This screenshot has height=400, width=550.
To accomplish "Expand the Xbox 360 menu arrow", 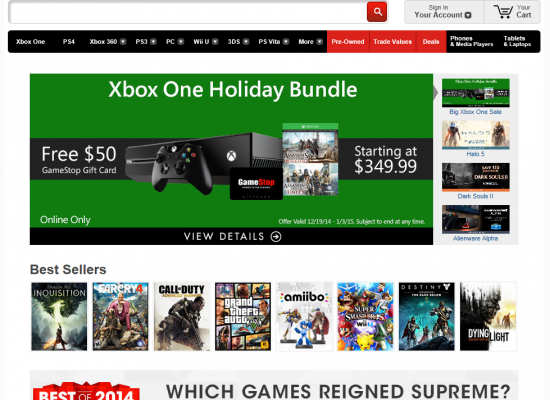I will (123, 42).
